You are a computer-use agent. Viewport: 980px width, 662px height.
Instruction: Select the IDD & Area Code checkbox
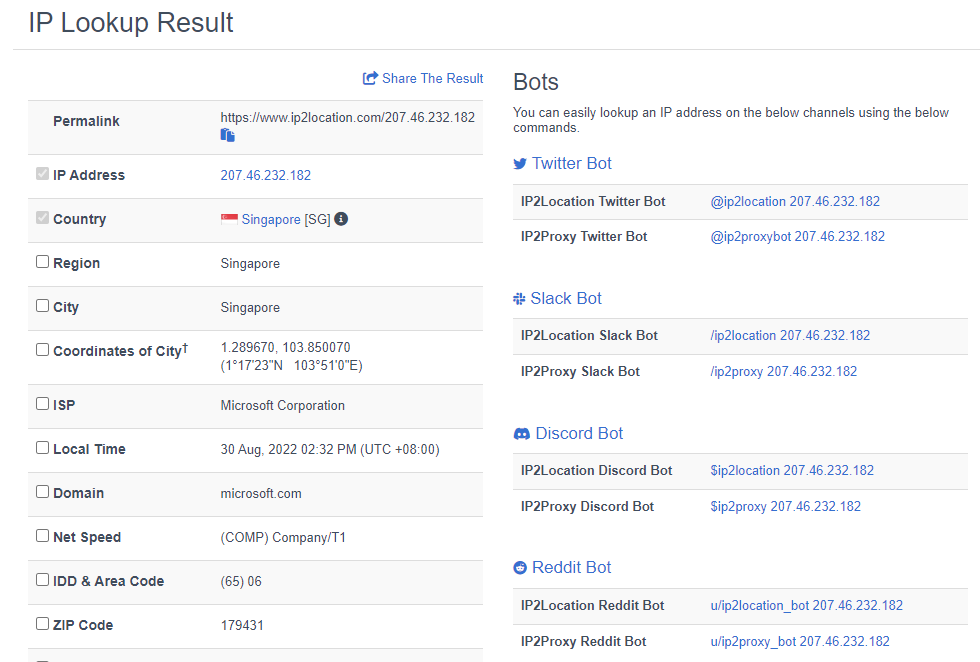pos(42,579)
